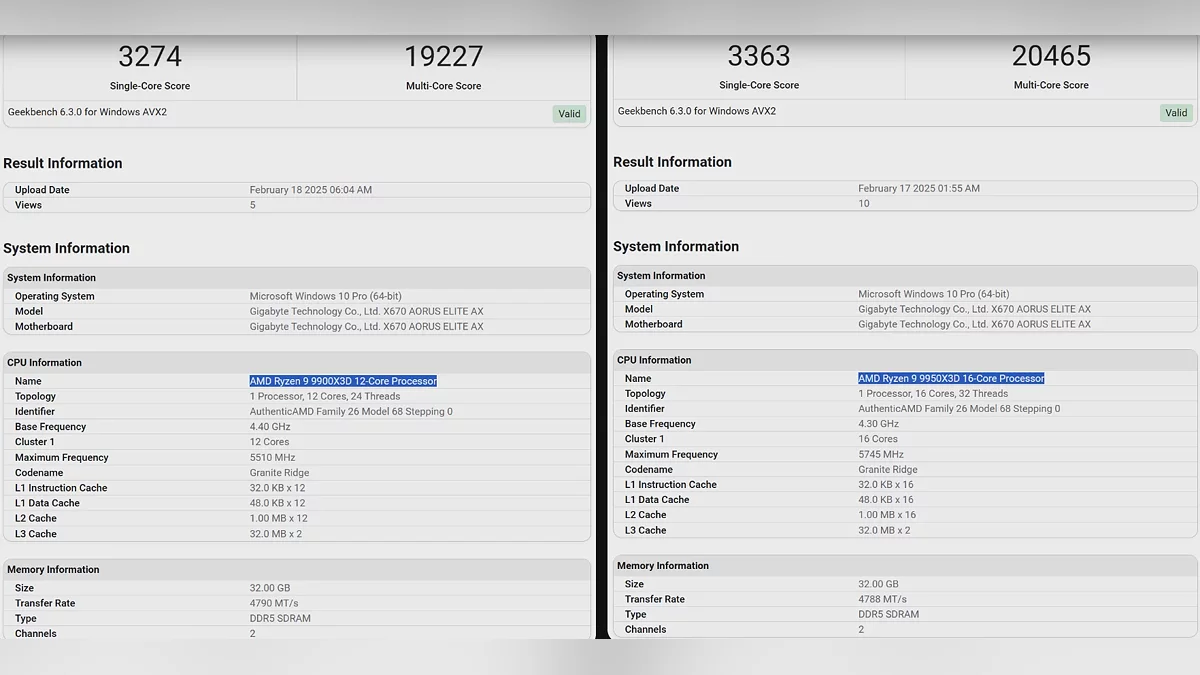Click the Views value 5
Viewport: 1200px width, 675px height.
point(252,205)
